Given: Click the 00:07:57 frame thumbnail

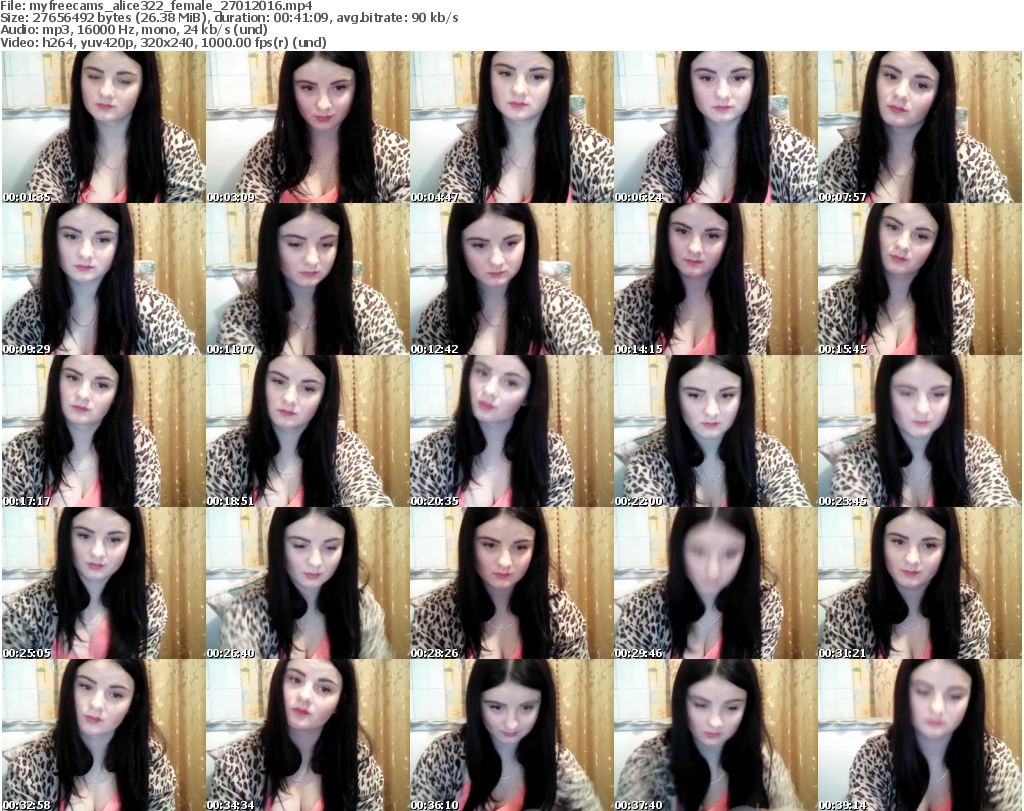Looking at the screenshot, I should pyautogui.click(x=919, y=127).
